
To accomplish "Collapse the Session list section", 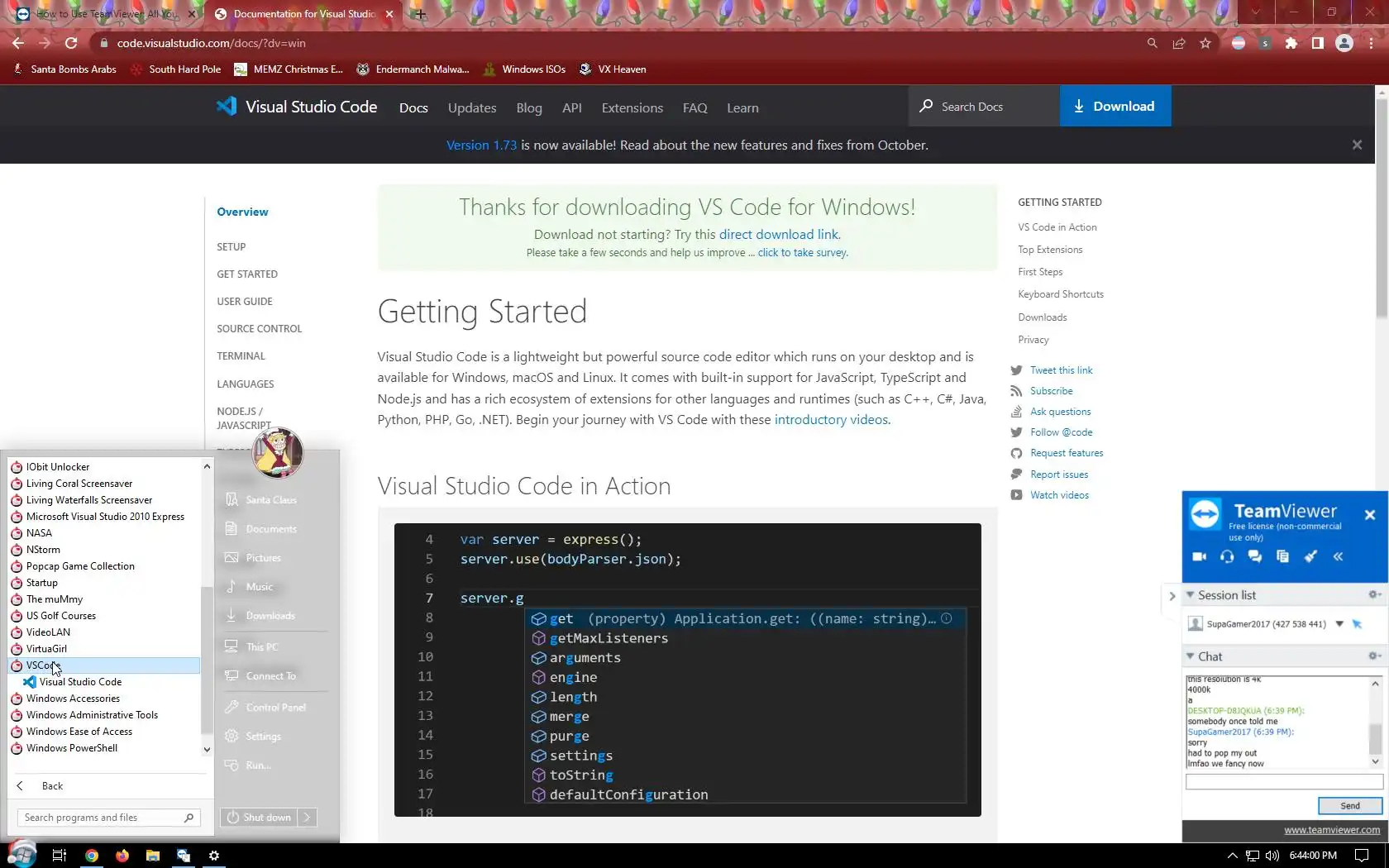I will tap(1191, 595).
